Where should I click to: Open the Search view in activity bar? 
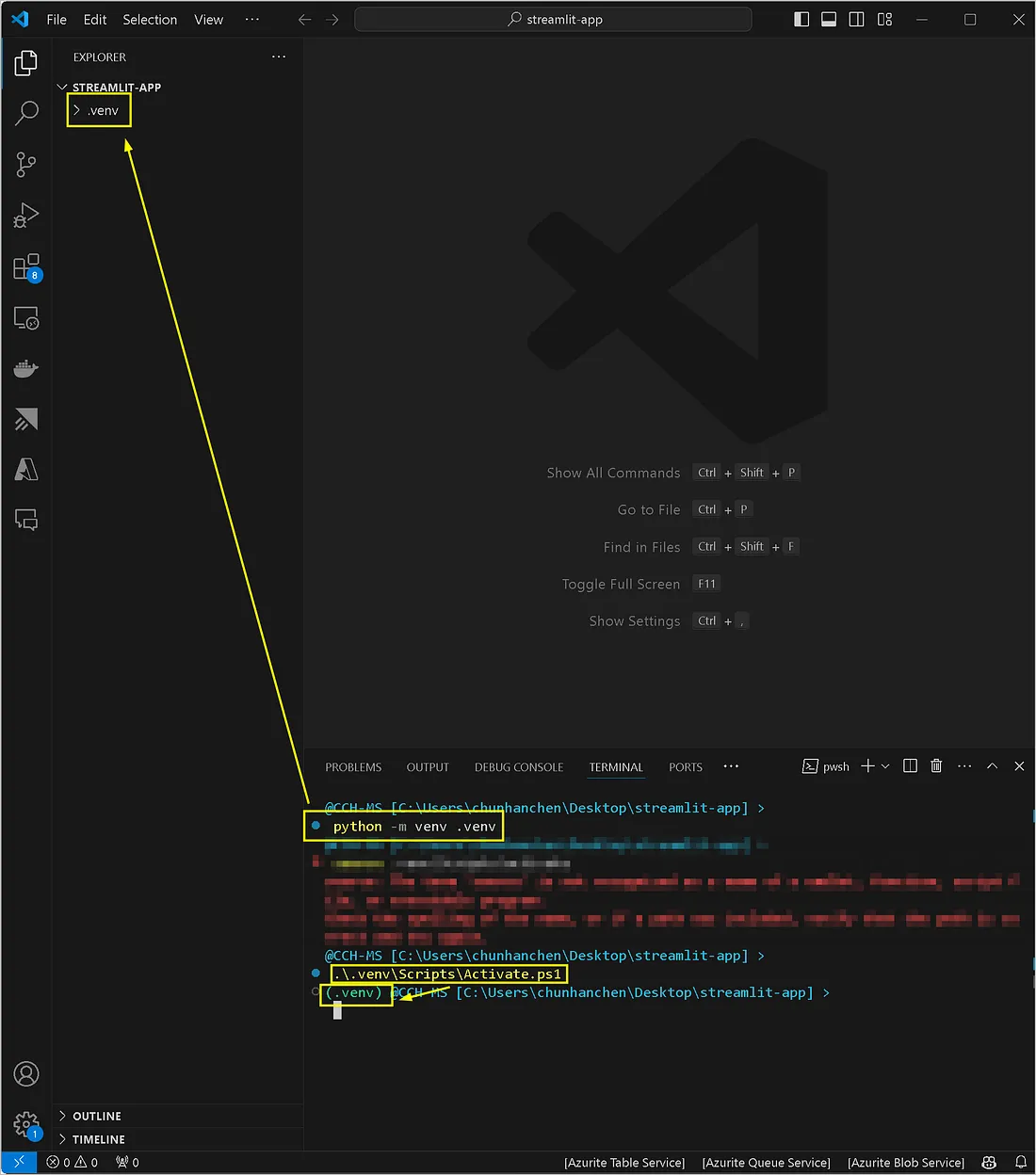pyautogui.click(x=26, y=113)
